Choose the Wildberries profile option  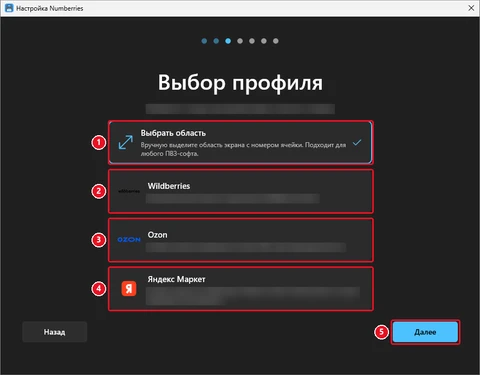(x=240, y=191)
